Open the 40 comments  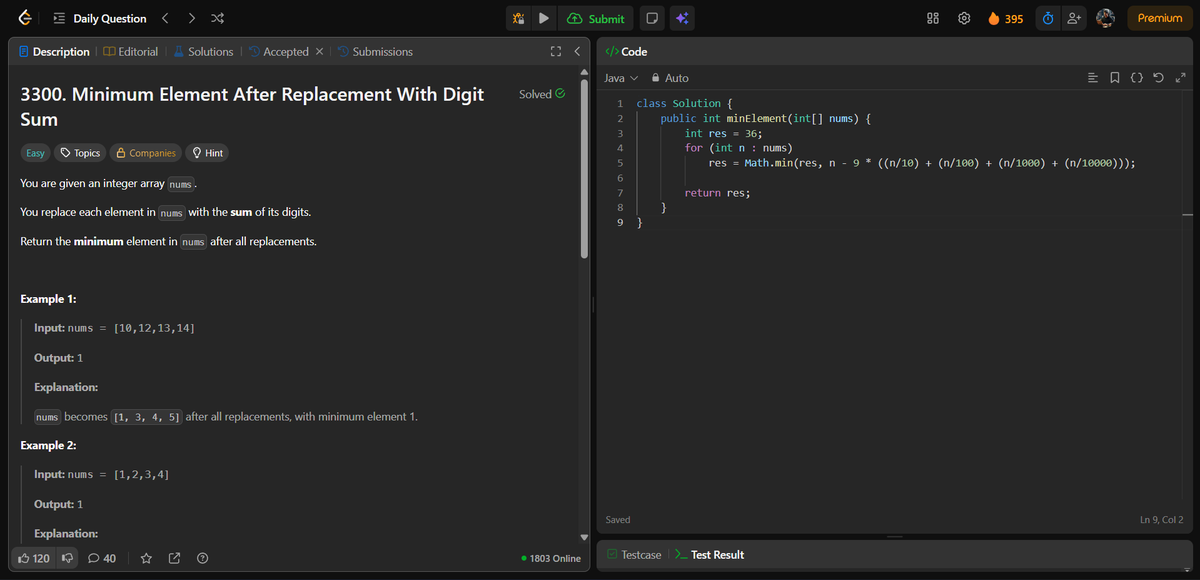click(102, 558)
